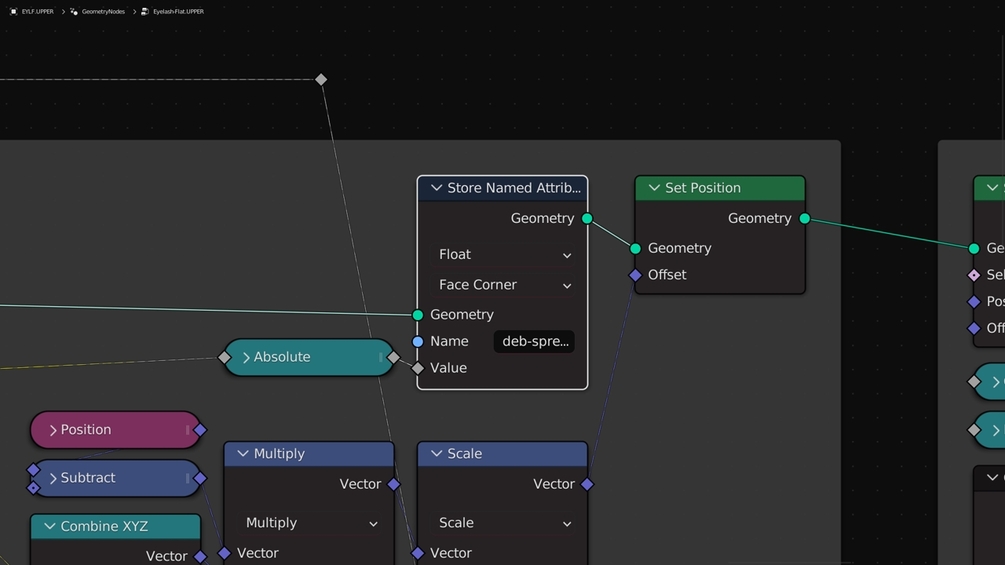Click Set Position Geometry input socket
This screenshot has width=1005, height=565.
click(x=635, y=248)
